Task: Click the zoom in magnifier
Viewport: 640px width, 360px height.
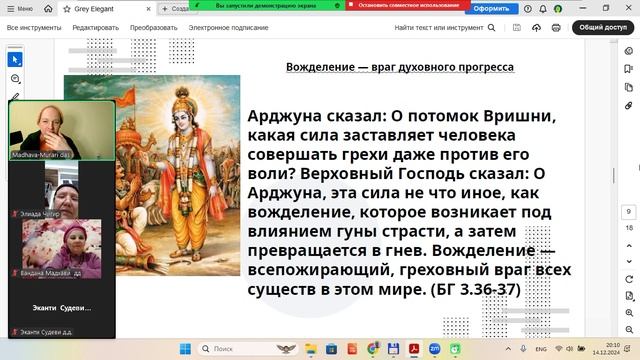Action: click(x=629, y=313)
